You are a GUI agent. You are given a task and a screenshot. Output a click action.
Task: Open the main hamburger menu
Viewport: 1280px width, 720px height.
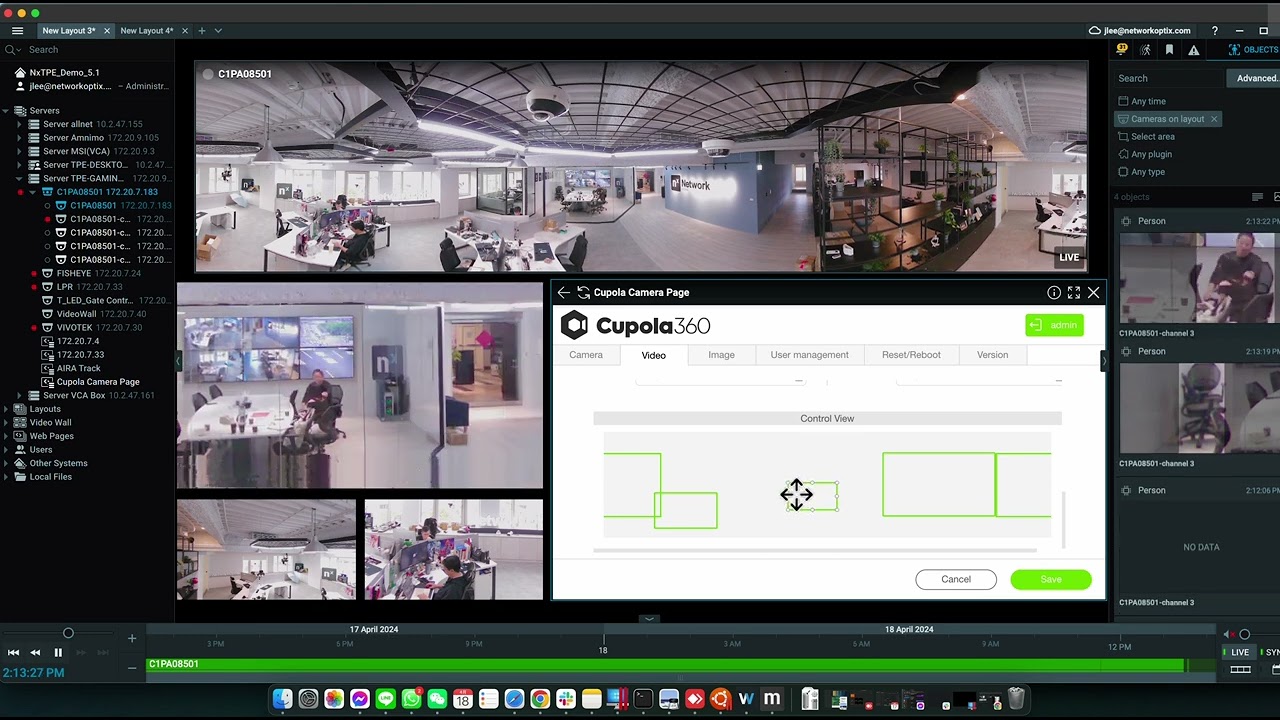(x=17, y=31)
